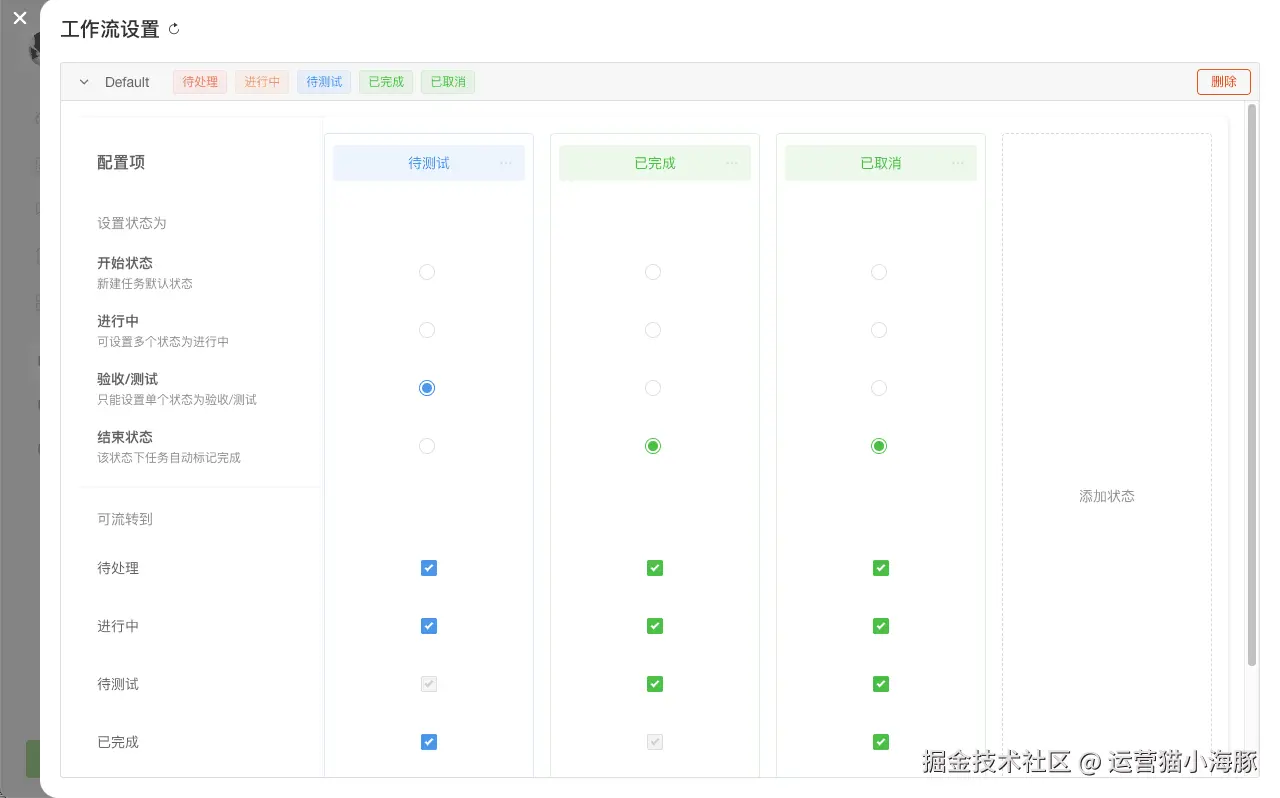The height and width of the screenshot is (798, 1280).
Task: Open more options menu on 已完成 column
Action: tap(732, 162)
